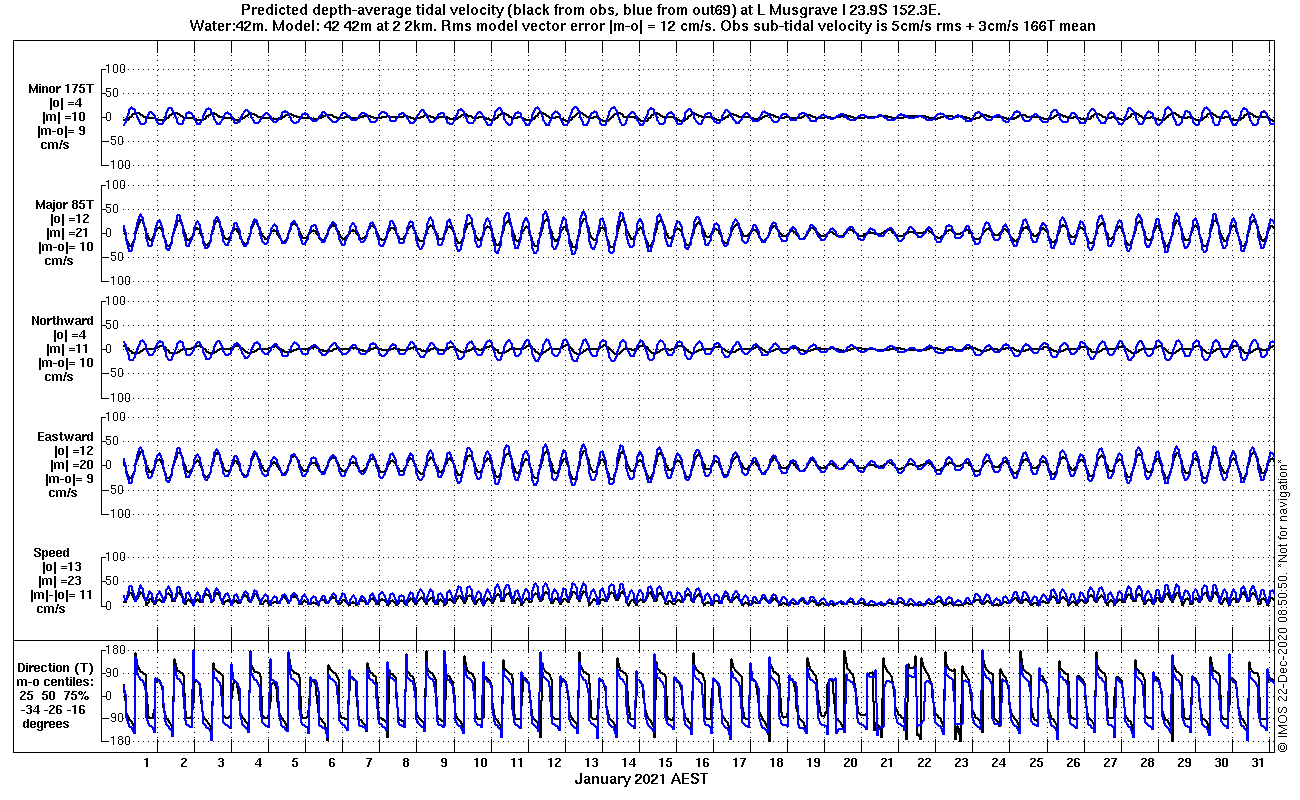
Task: Click "|m| =10" under Minor 175T
Action: coord(63,117)
